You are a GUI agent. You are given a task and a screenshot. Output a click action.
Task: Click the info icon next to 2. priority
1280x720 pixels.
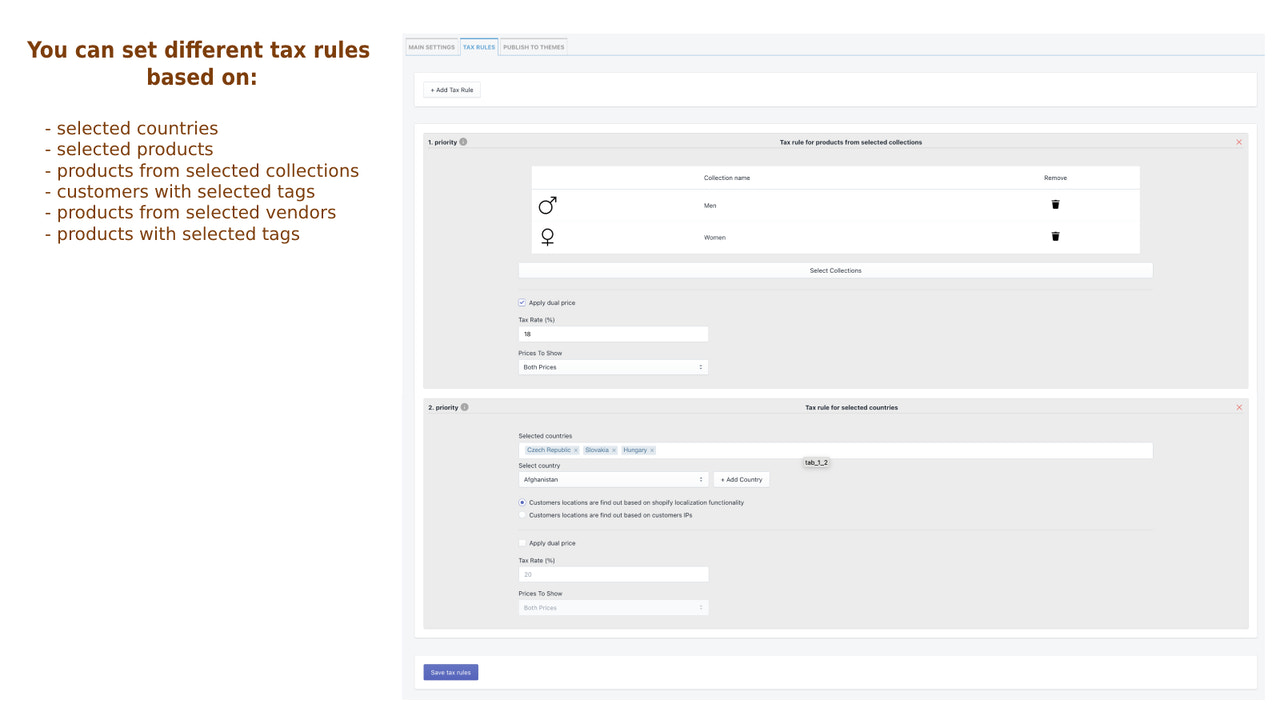click(x=466, y=407)
